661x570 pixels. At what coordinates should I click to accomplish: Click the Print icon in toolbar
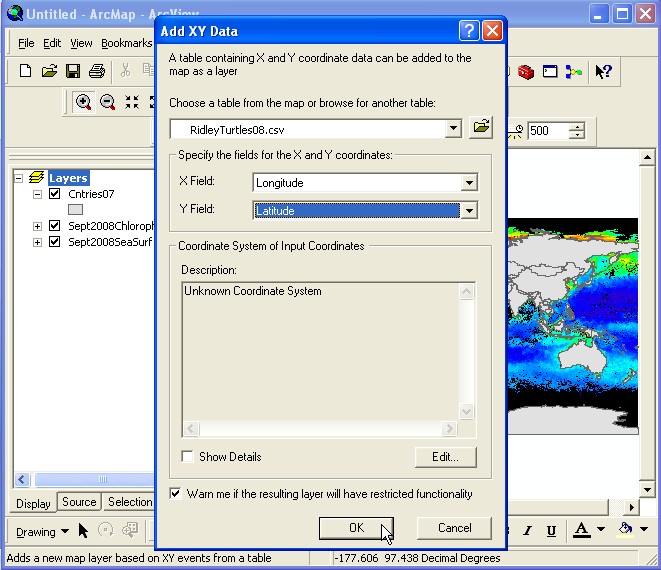click(x=97, y=71)
